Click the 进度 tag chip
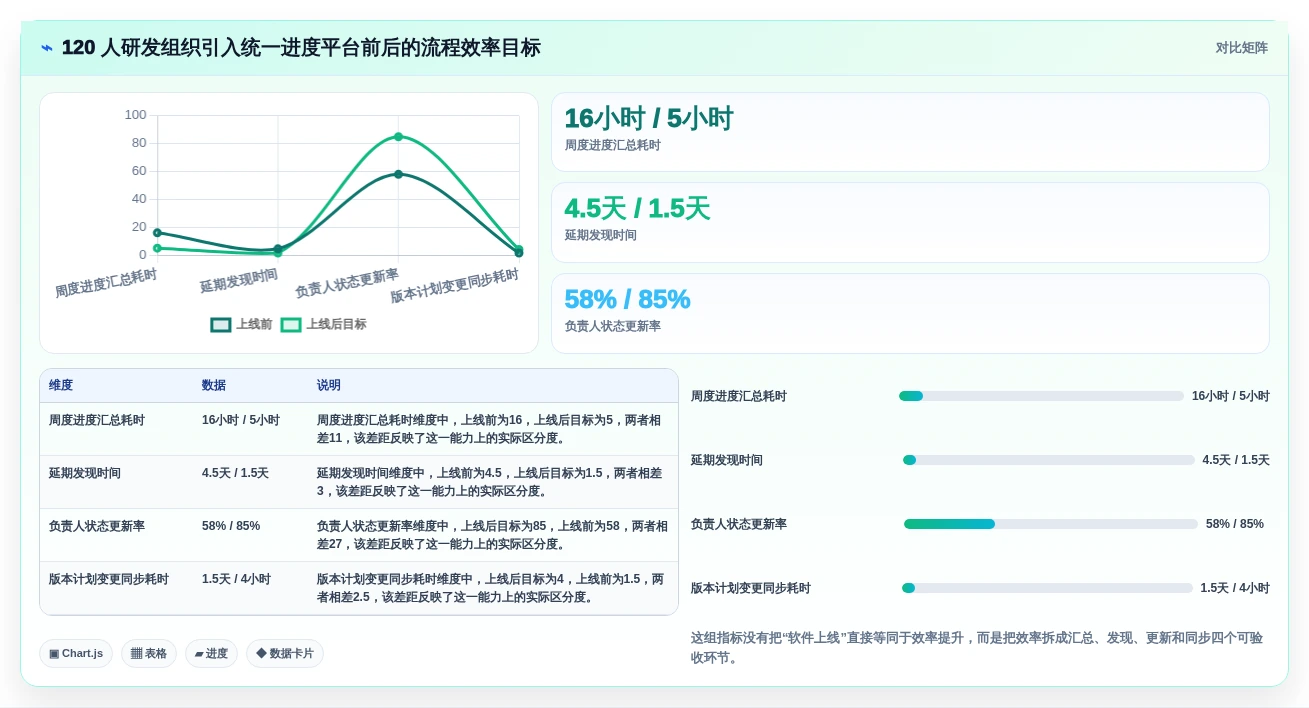This screenshot has width=1309, height=708. [211, 653]
